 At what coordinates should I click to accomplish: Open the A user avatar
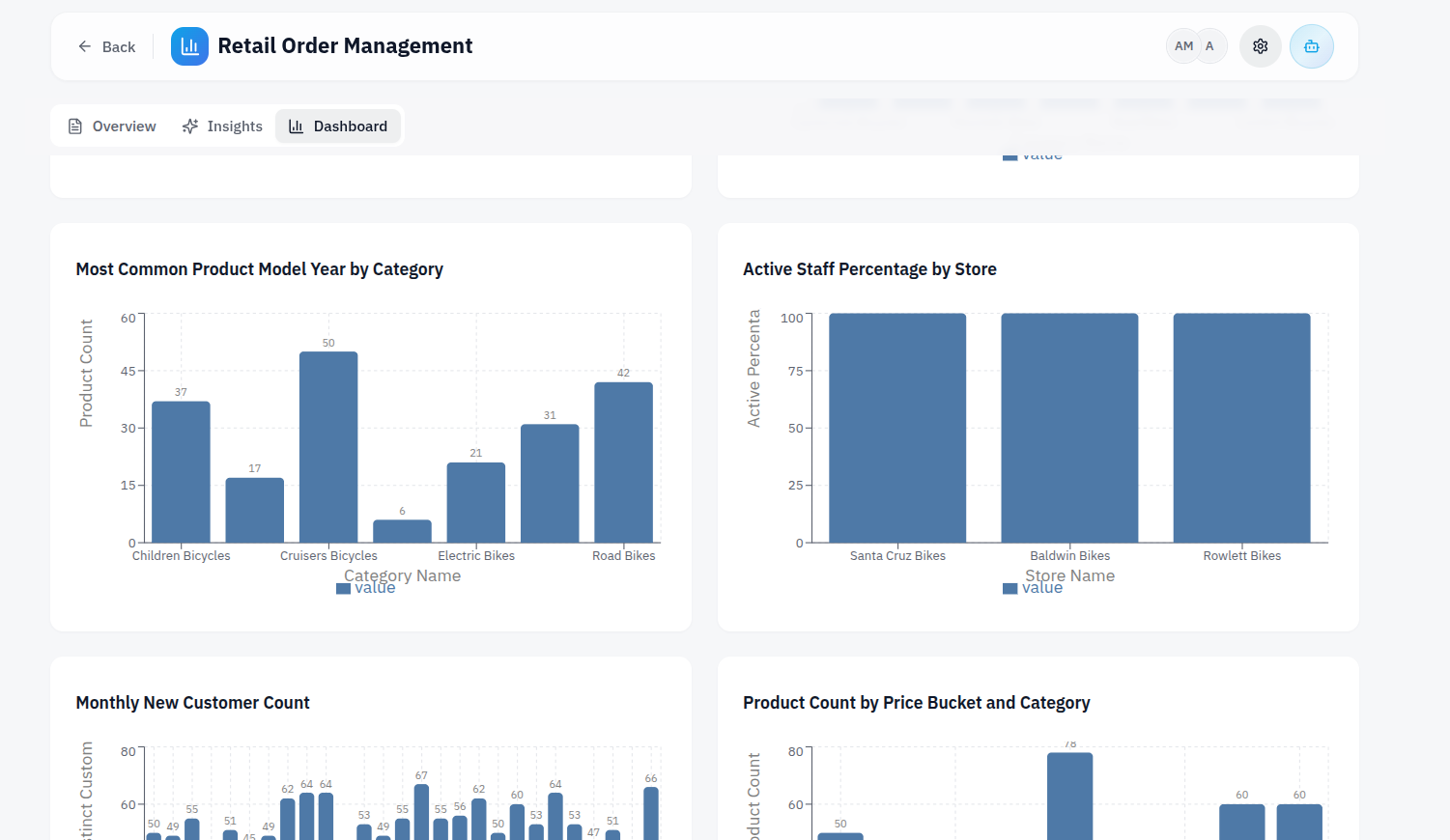(x=1209, y=45)
